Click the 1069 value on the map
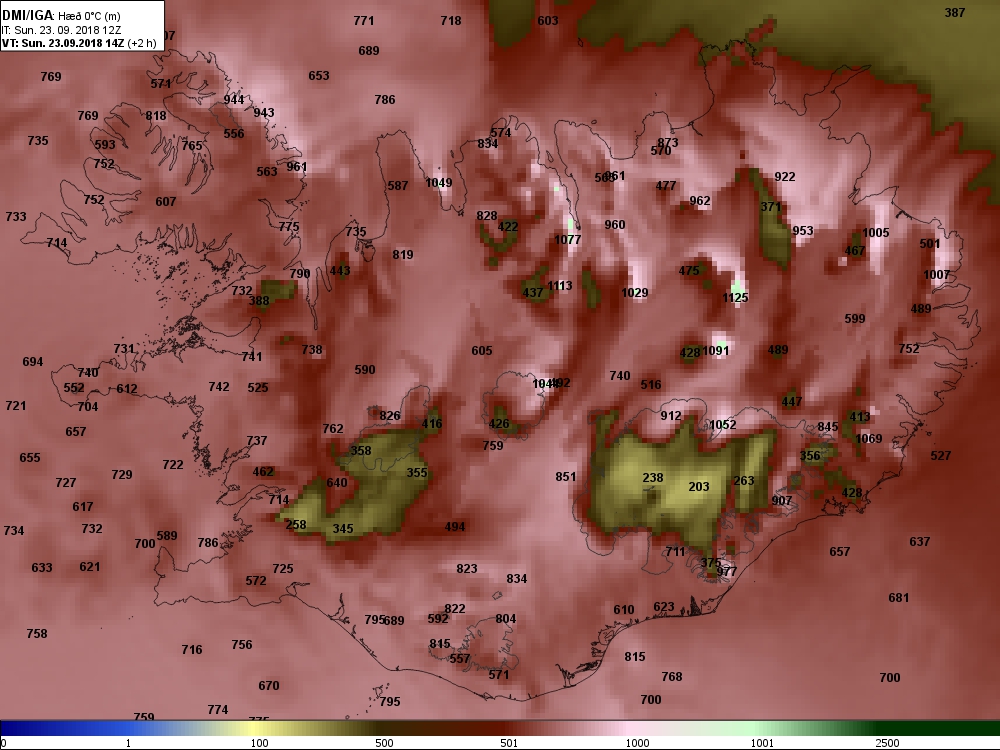The height and width of the screenshot is (750, 1000). pyautogui.click(x=869, y=438)
